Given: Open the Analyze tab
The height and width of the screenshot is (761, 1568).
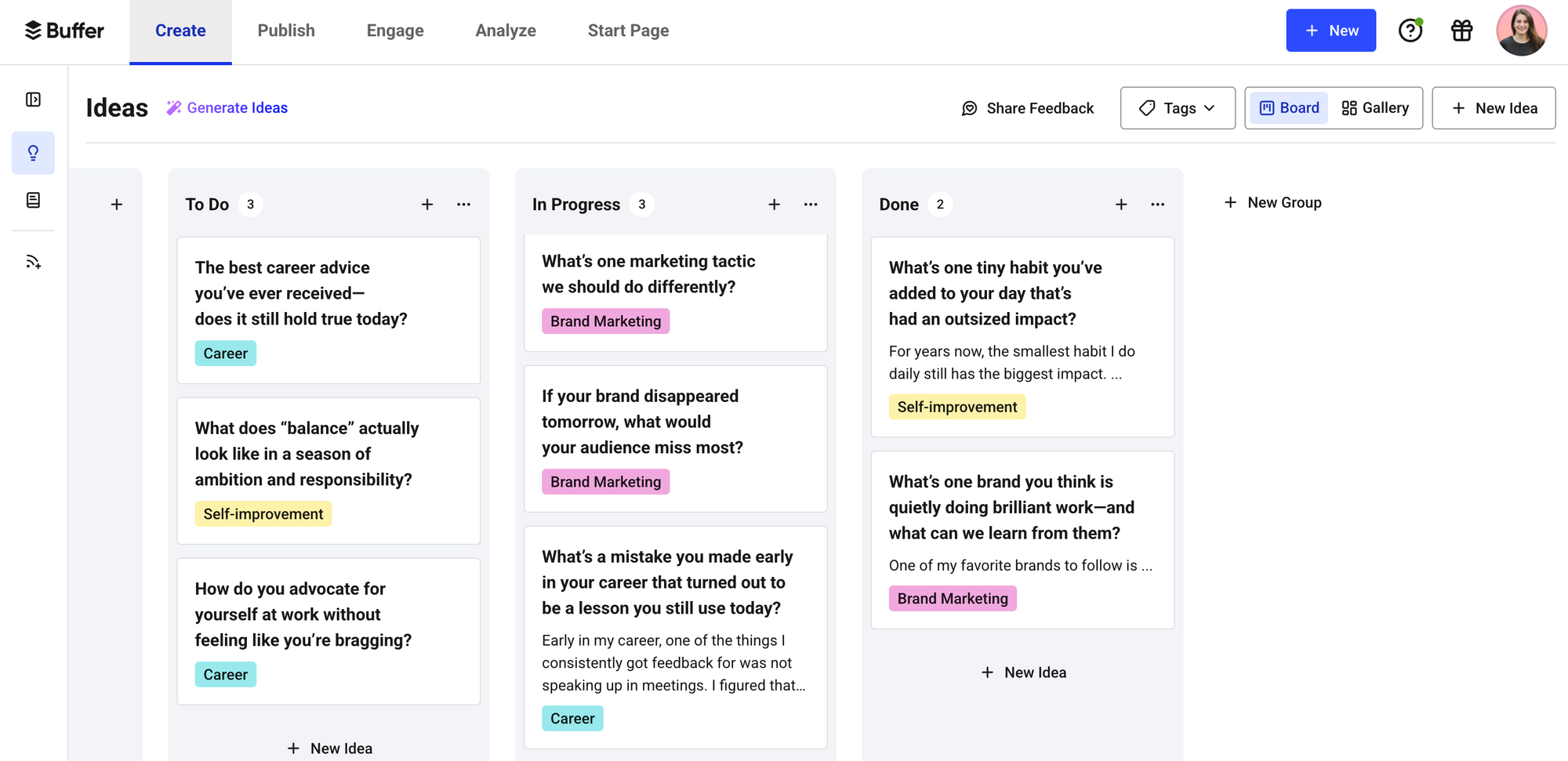Looking at the screenshot, I should coord(506,31).
